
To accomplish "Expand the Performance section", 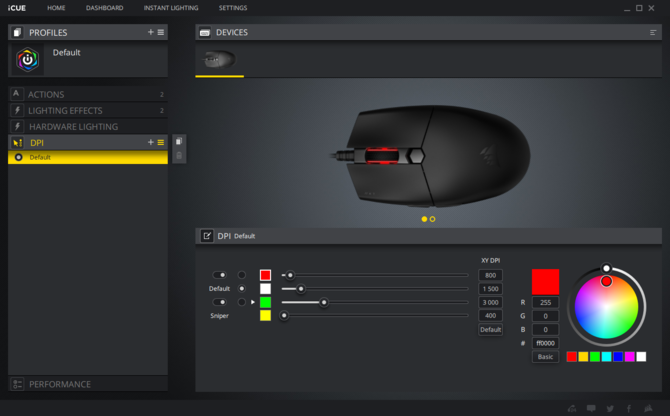I will coord(88,384).
